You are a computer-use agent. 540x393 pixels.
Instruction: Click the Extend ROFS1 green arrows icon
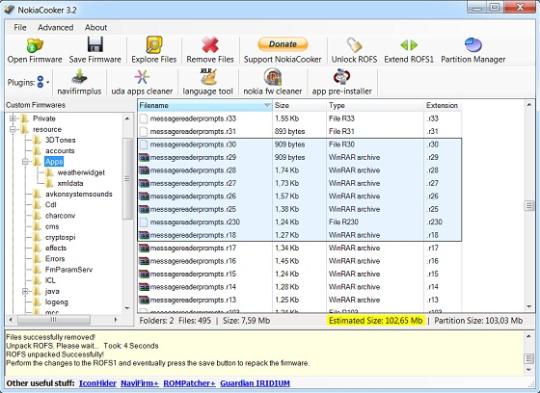coord(409,45)
